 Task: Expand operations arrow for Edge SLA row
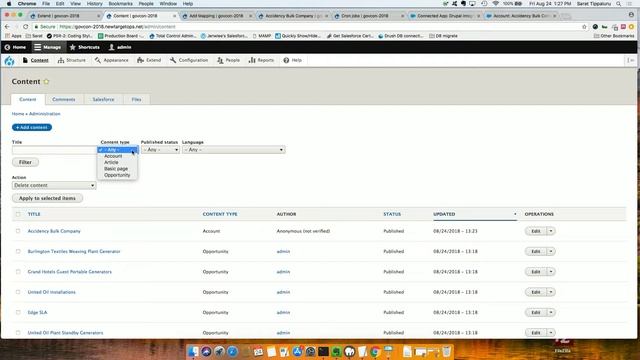click(x=551, y=312)
